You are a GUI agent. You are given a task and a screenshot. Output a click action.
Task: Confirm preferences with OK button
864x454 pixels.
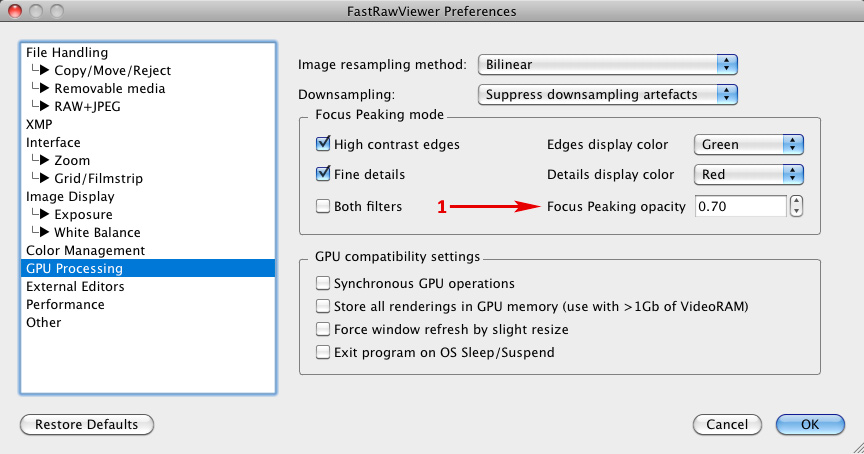point(810,425)
